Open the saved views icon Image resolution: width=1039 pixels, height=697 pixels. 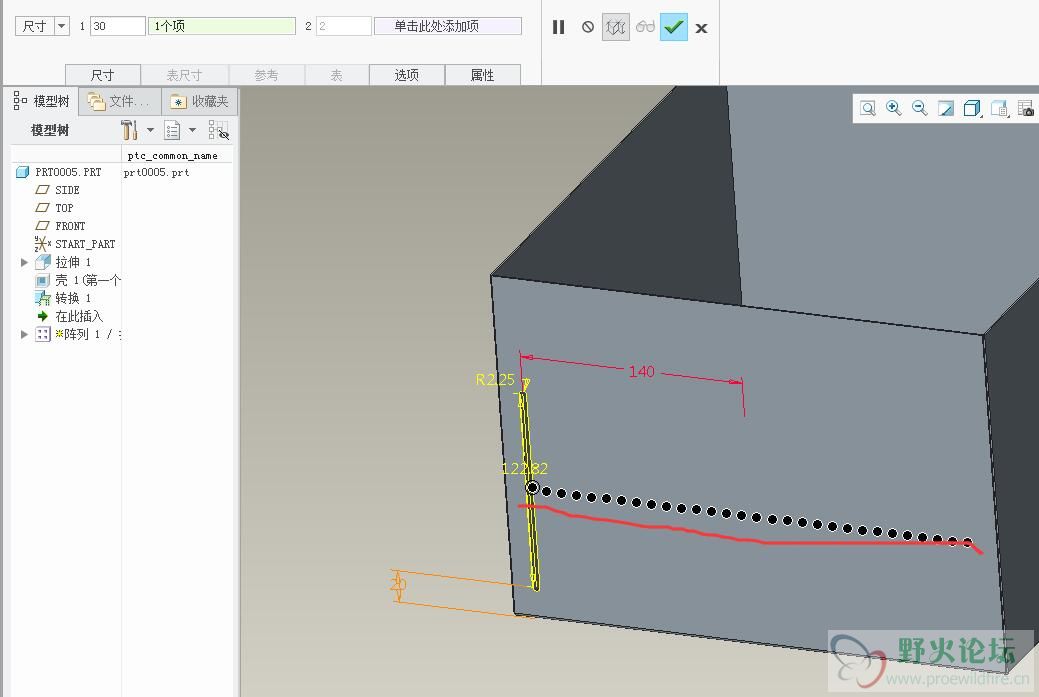pos(999,108)
